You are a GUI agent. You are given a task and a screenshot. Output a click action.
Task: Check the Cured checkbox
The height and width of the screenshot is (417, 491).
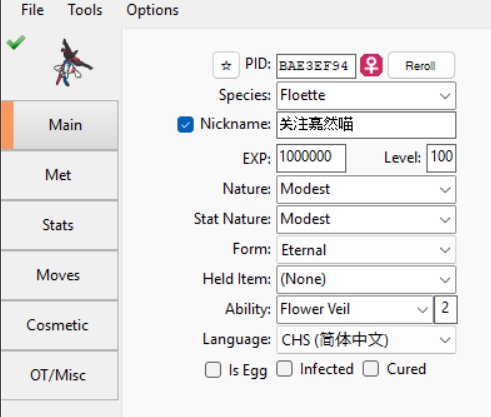371,369
